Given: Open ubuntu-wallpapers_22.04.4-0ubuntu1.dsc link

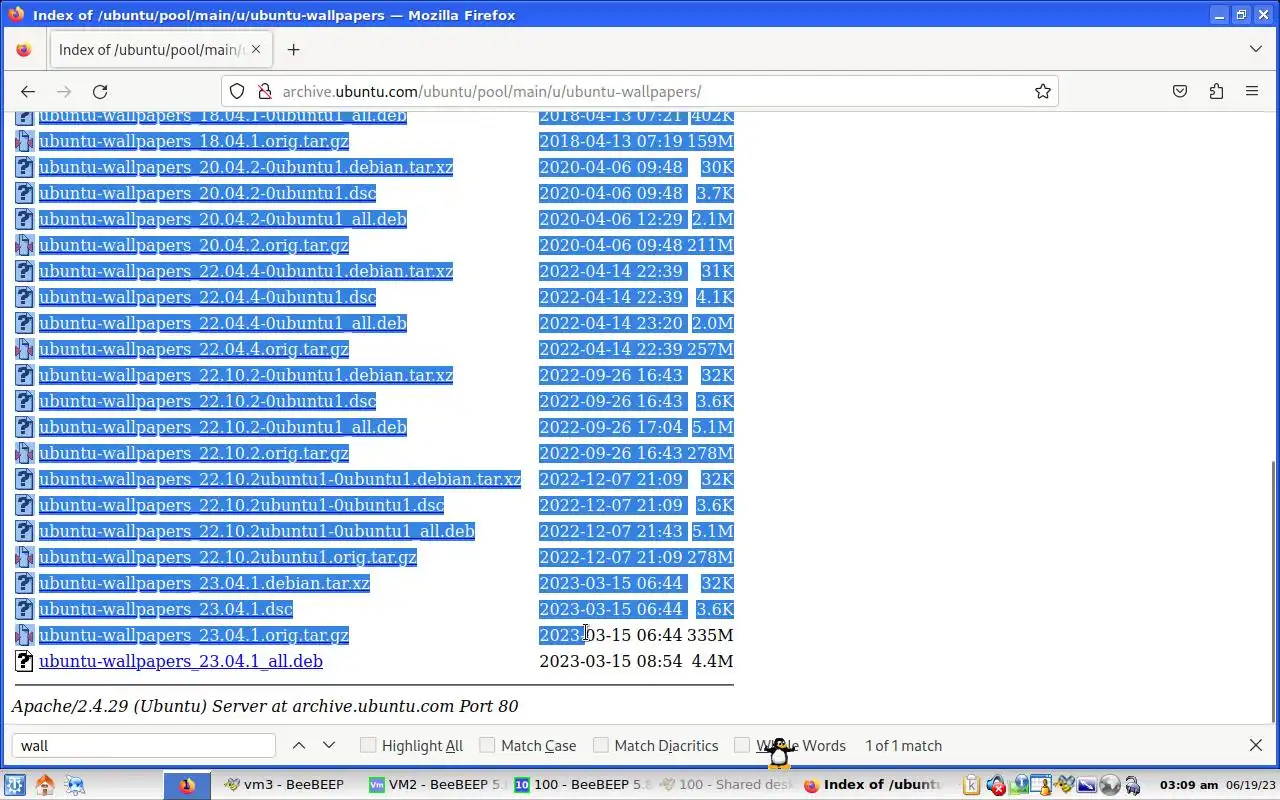Looking at the screenshot, I should point(207,297).
